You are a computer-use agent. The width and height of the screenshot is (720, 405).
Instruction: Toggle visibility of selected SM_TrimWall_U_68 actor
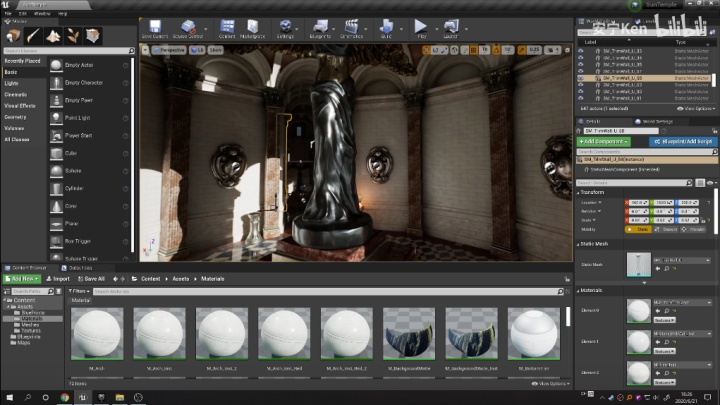[x=581, y=78]
